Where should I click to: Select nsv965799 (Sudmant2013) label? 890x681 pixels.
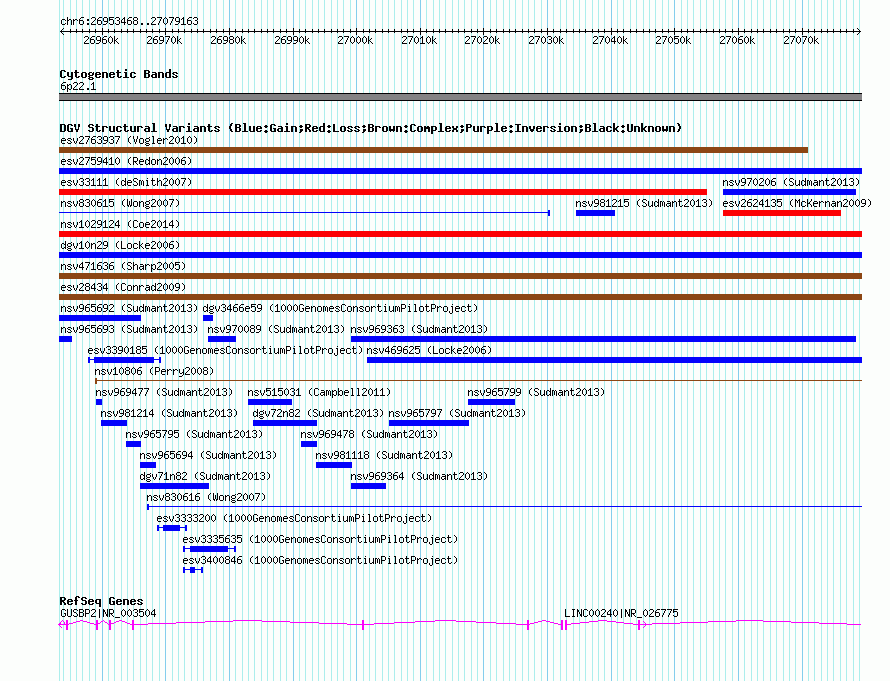click(536, 392)
